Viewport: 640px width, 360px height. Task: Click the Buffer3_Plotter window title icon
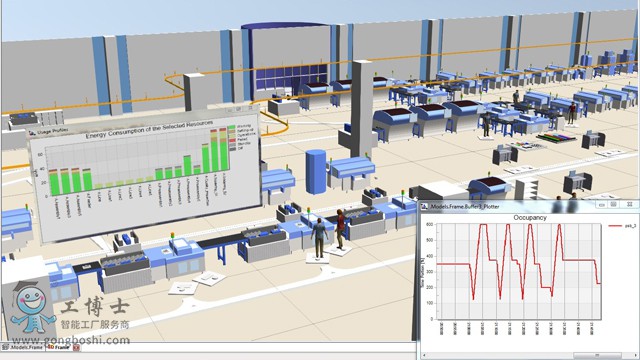[x=424, y=206]
